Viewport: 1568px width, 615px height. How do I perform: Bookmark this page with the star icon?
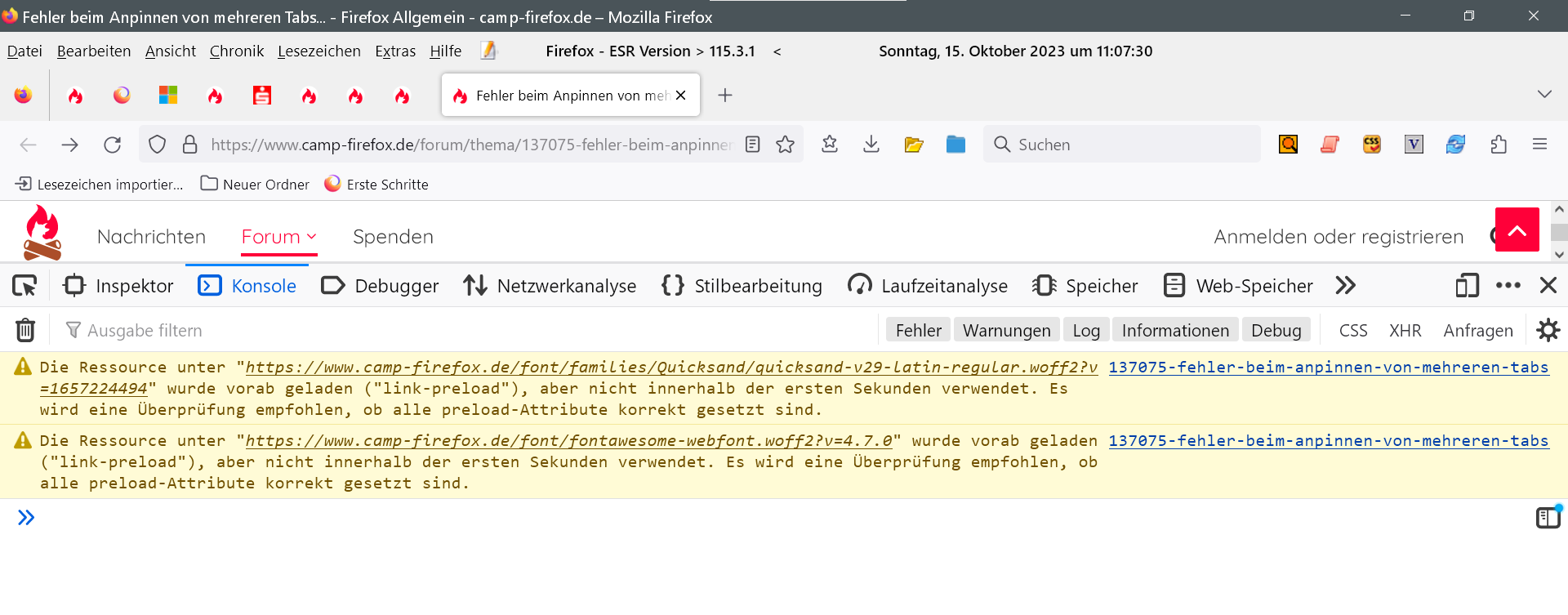(x=786, y=145)
